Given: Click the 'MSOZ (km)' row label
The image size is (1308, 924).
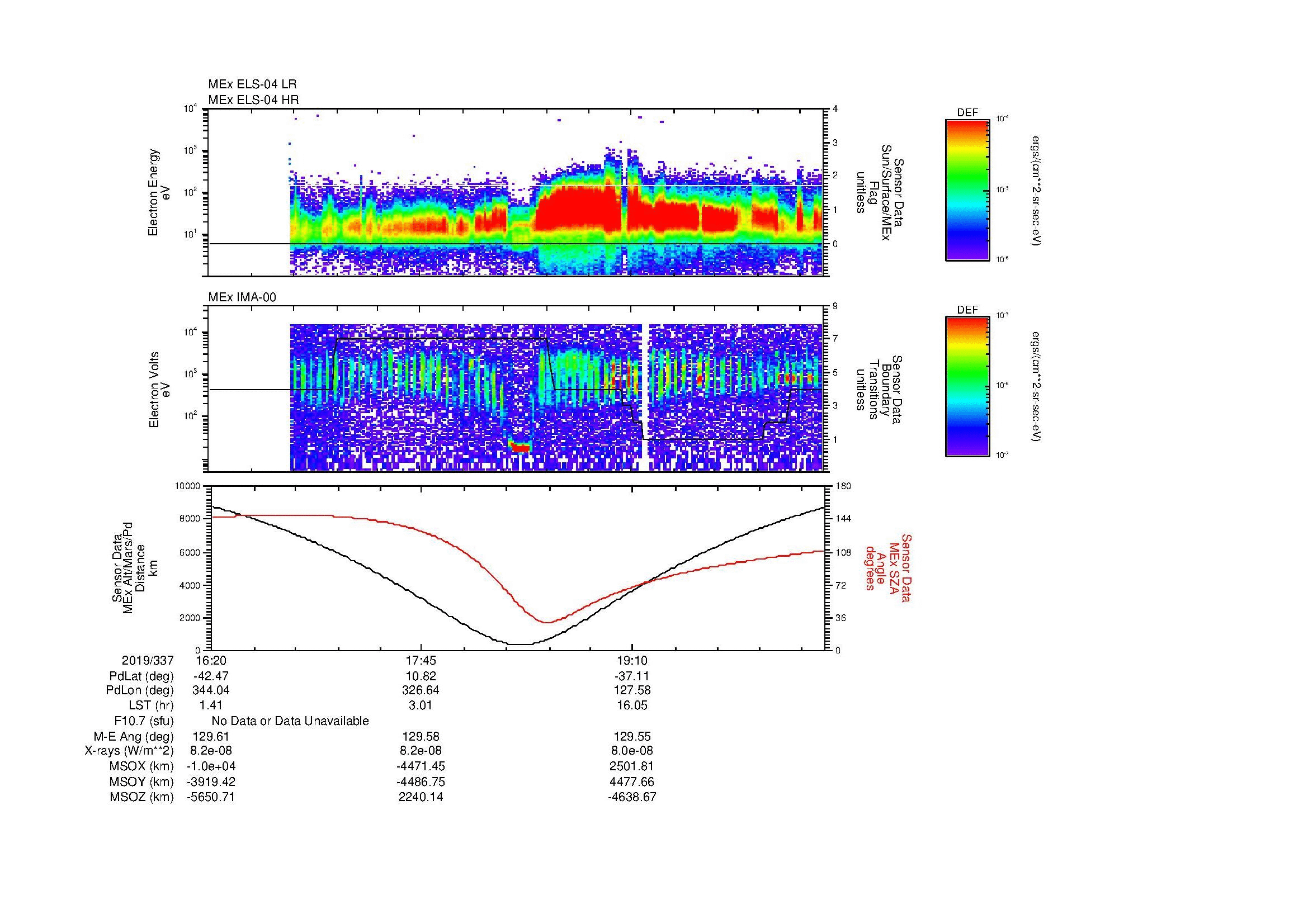Looking at the screenshot, I should pos(141,797).
